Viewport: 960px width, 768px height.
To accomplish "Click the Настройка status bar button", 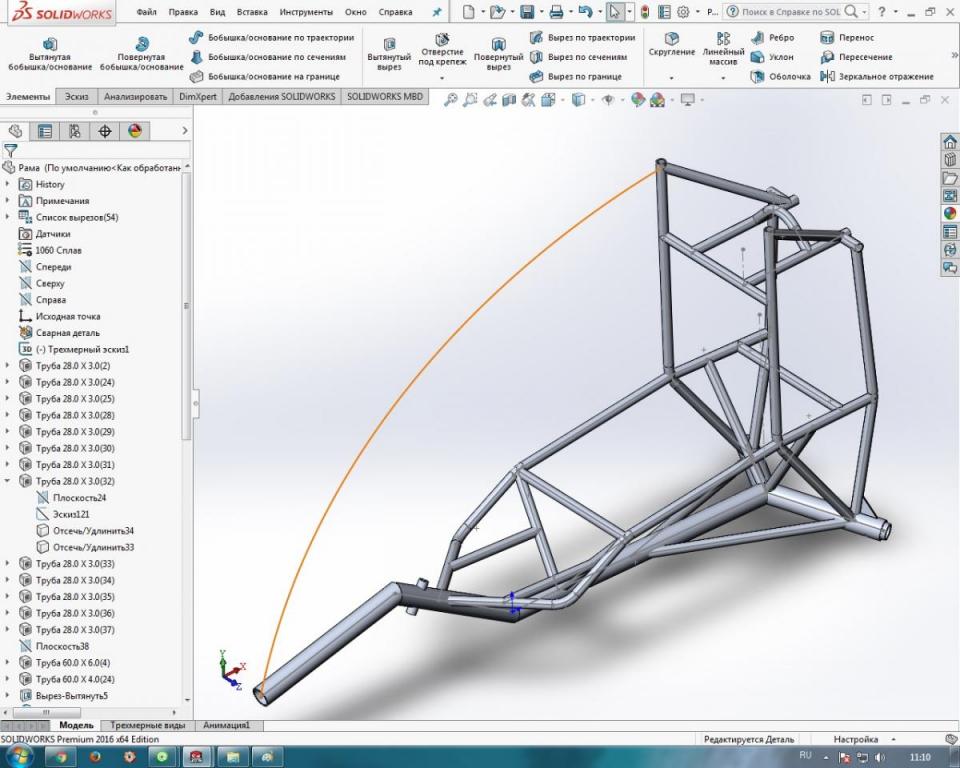I will pyautogui.click(x=856, y=739).
